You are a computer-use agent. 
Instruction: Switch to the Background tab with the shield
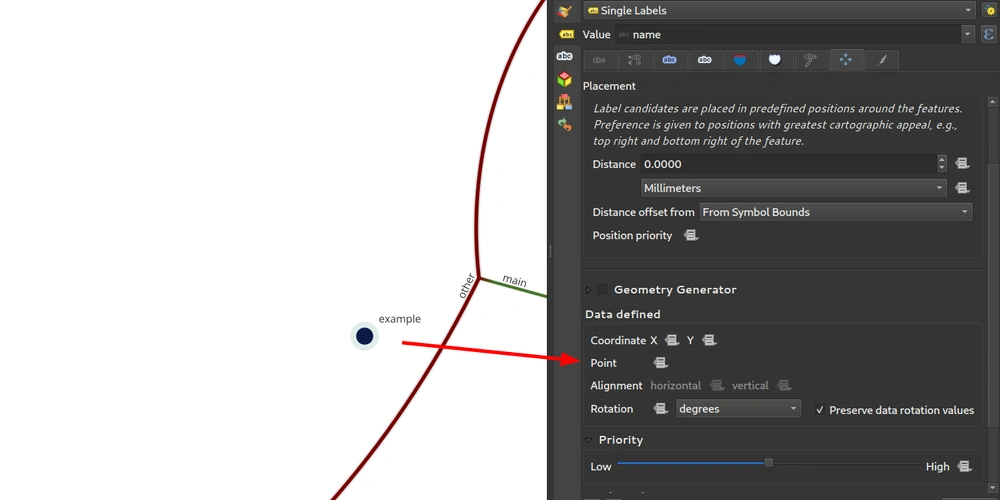click(x=740, y=60)
